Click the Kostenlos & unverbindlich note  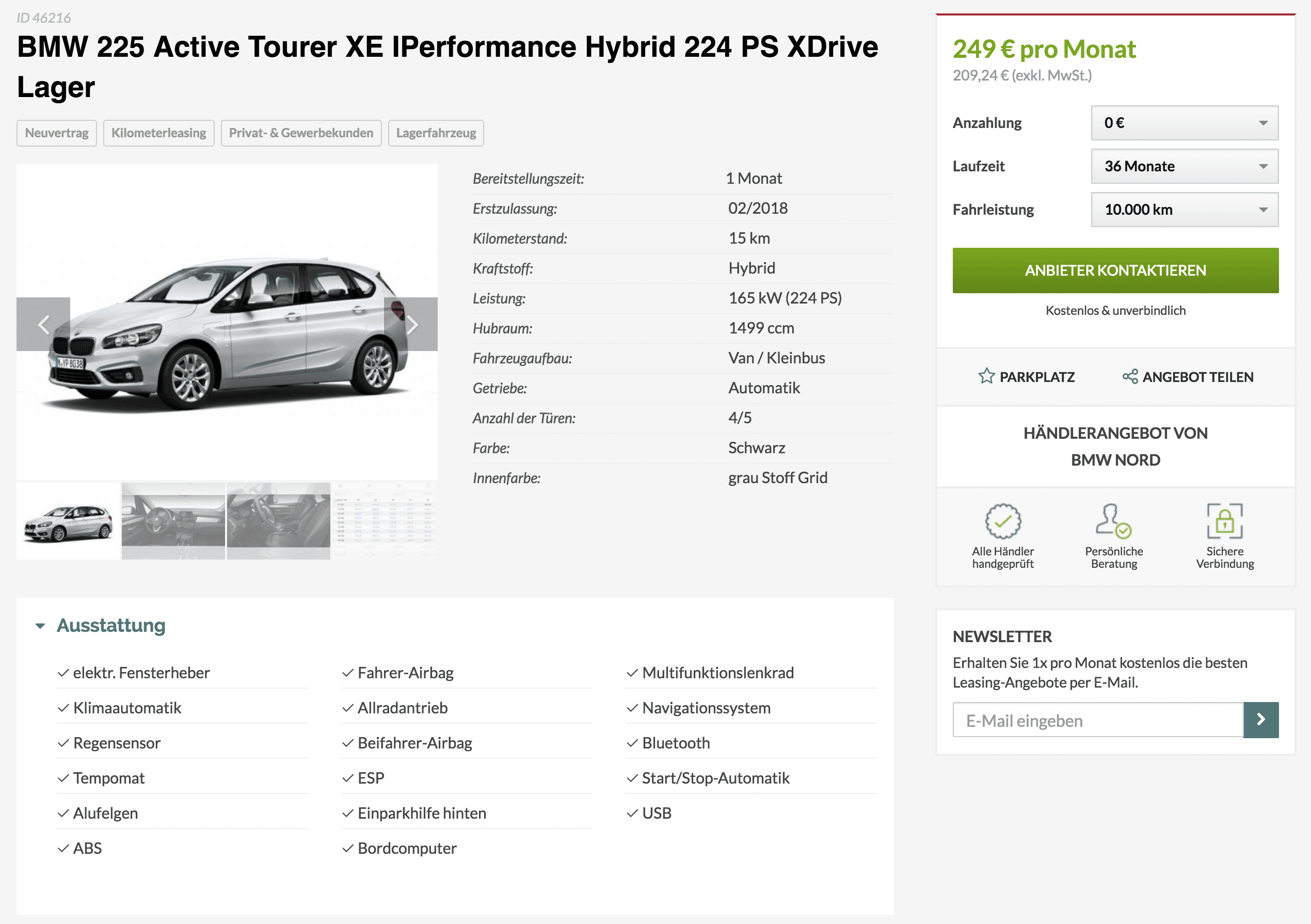(x=1115, y=310)
